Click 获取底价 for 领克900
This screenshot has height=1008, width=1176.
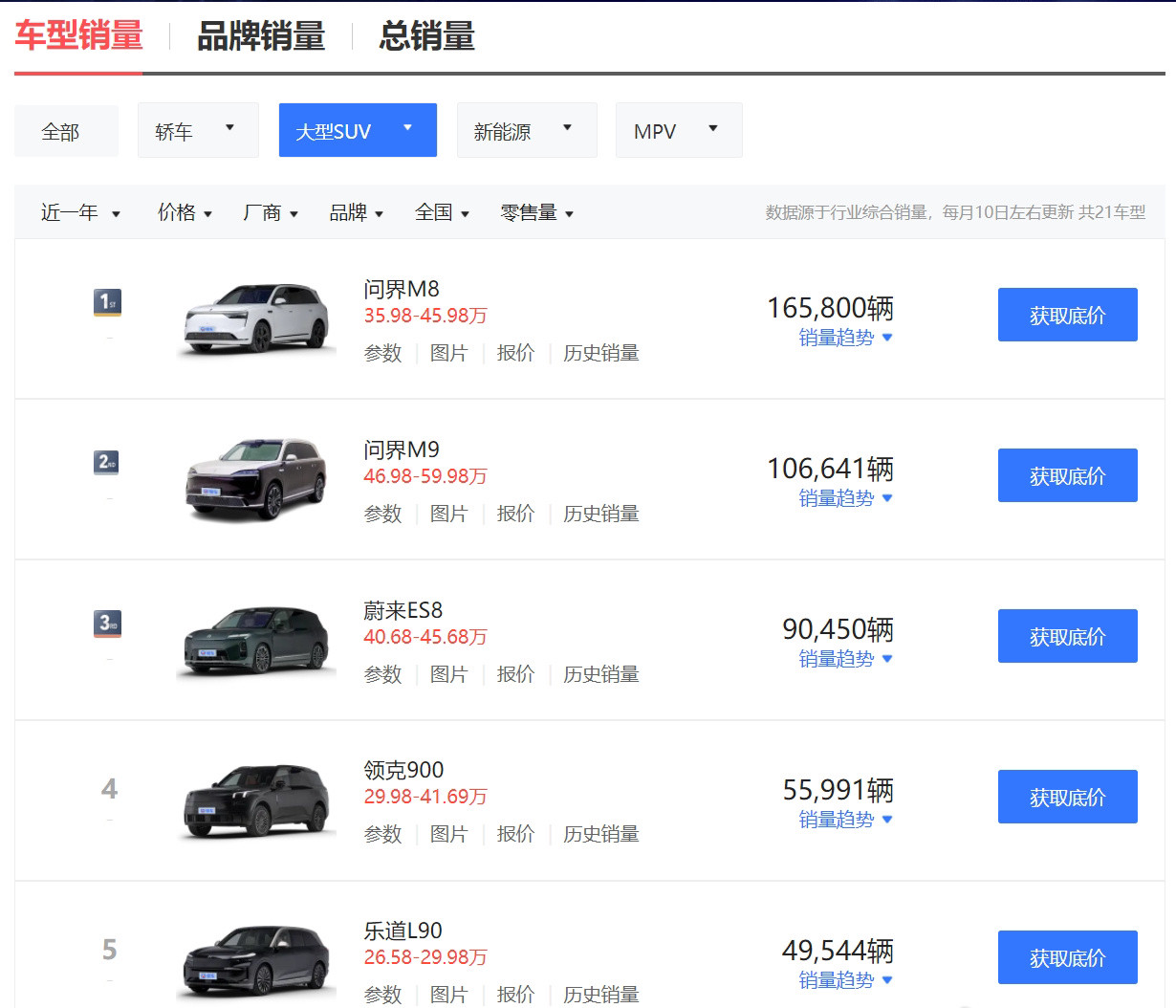(x=1068, y=797)
